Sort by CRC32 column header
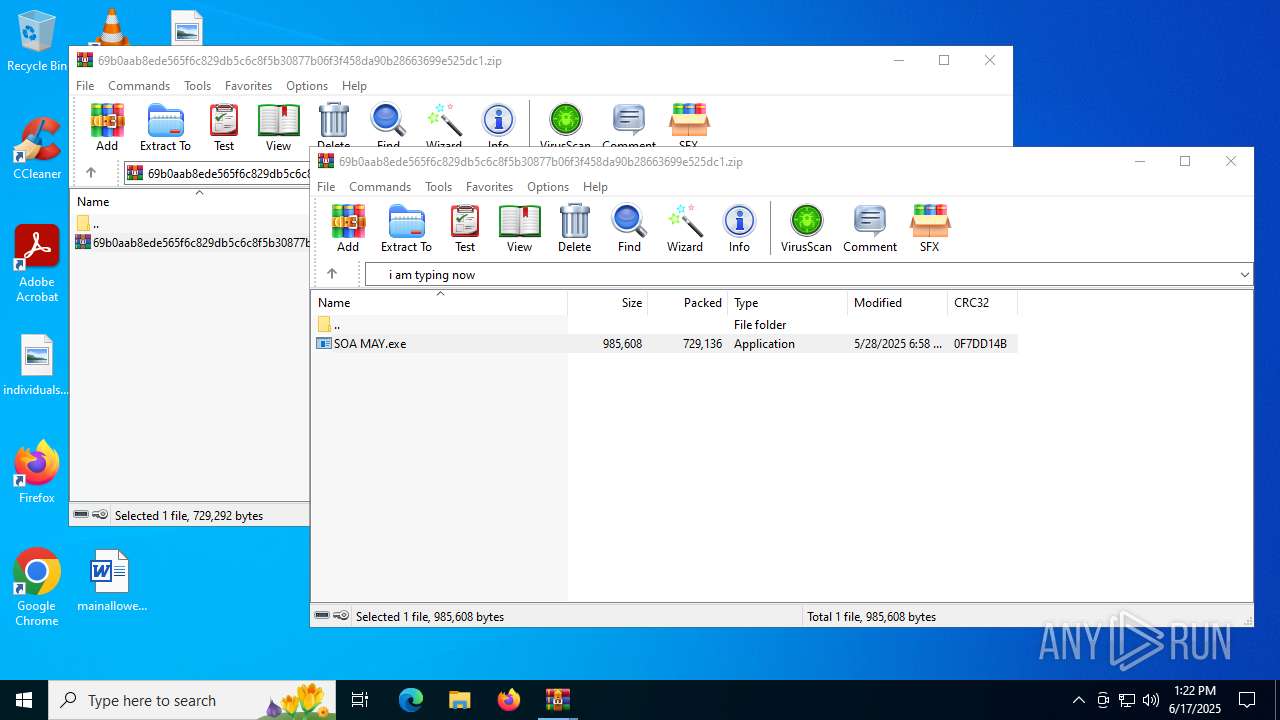 [x=982, y=302]
